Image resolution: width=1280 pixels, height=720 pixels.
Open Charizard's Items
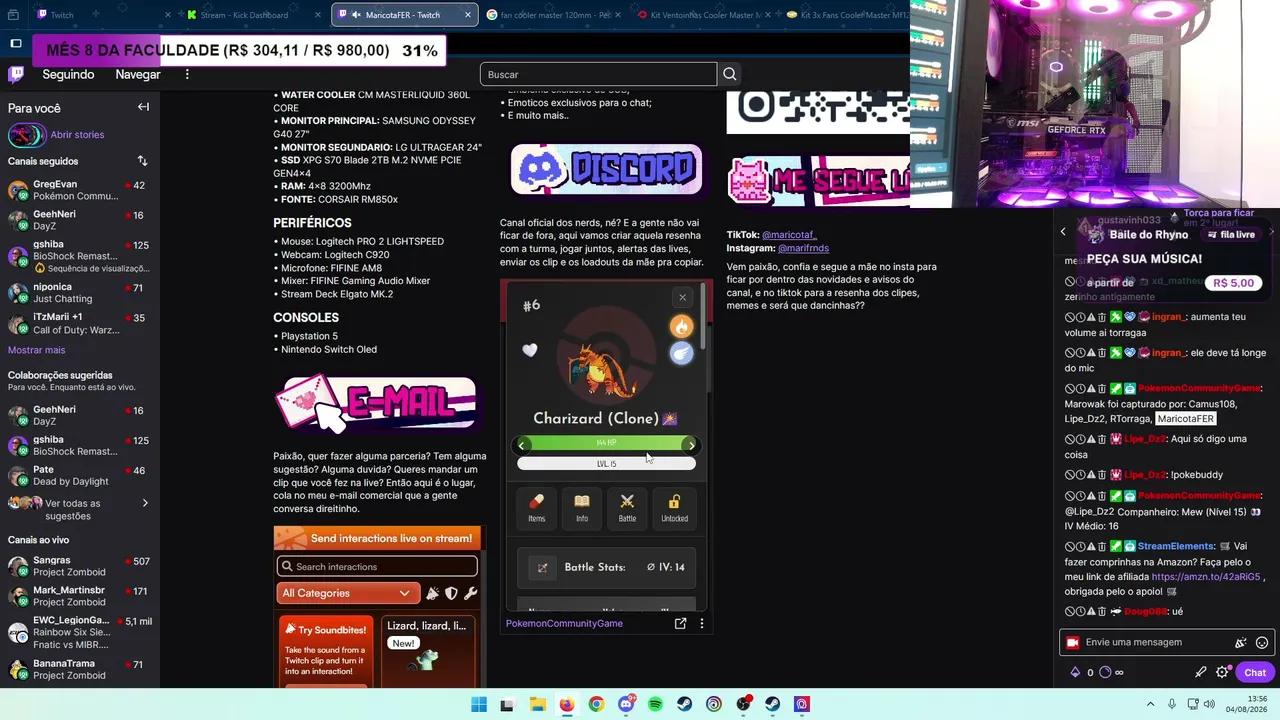coord(537,507)
